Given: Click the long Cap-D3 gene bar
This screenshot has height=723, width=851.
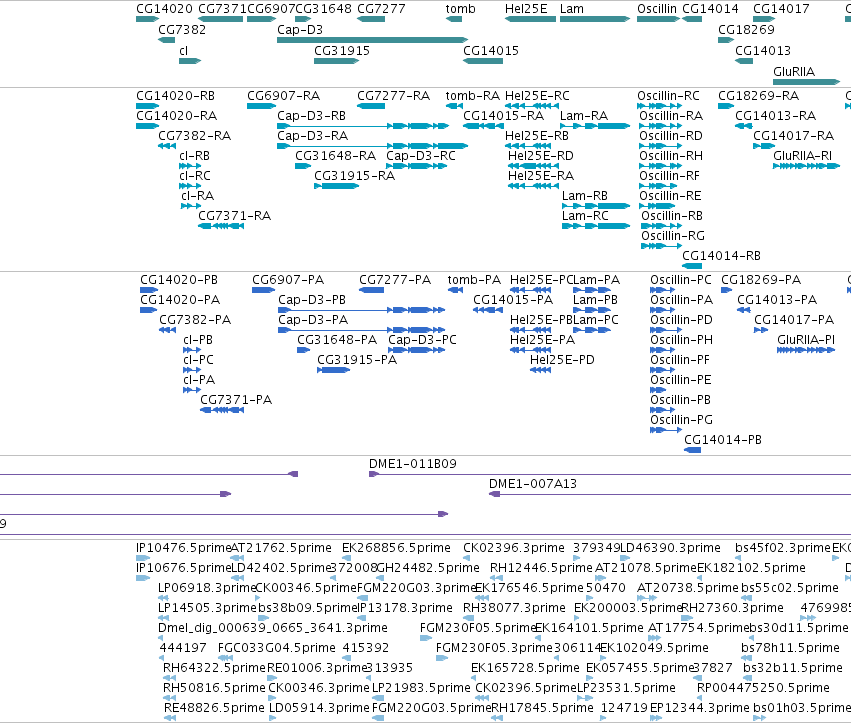Looking at the screenshot, I should [x=372, y=40].
